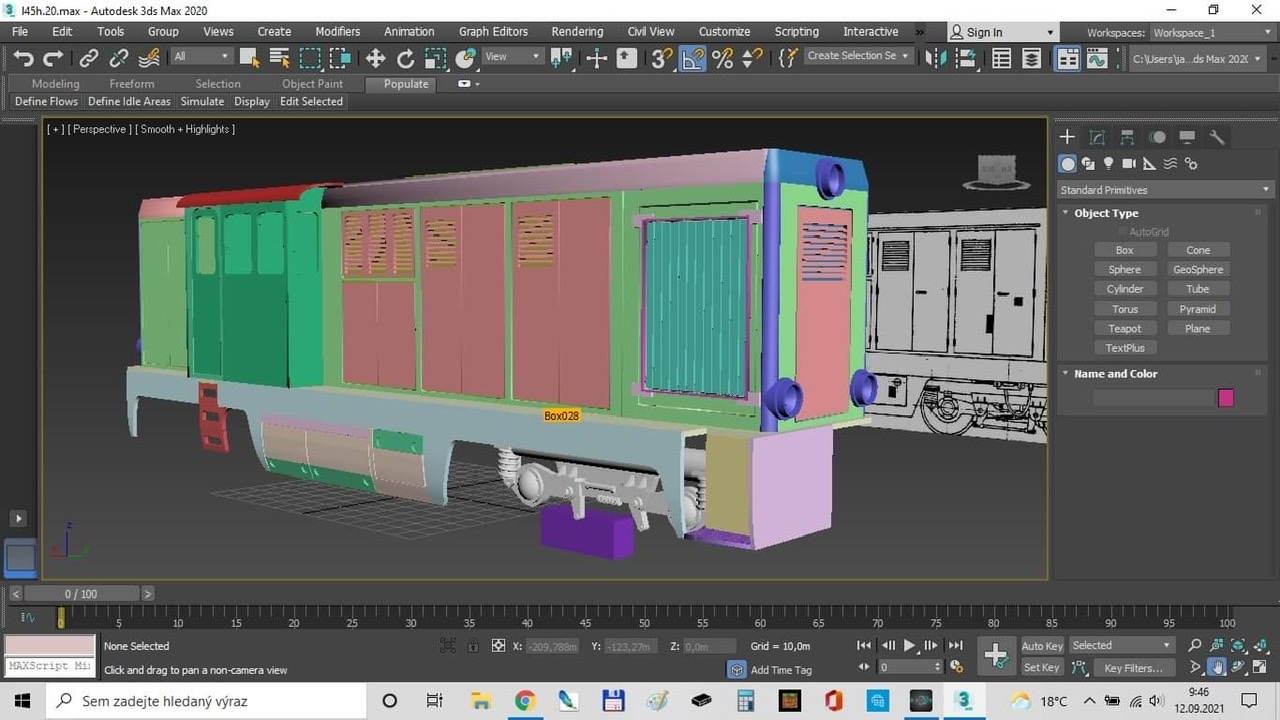Switch to the Object Paint ribbon tab
Image resolution: width=1280 pixels, height=720 pixels.
(x=312, y=84)
